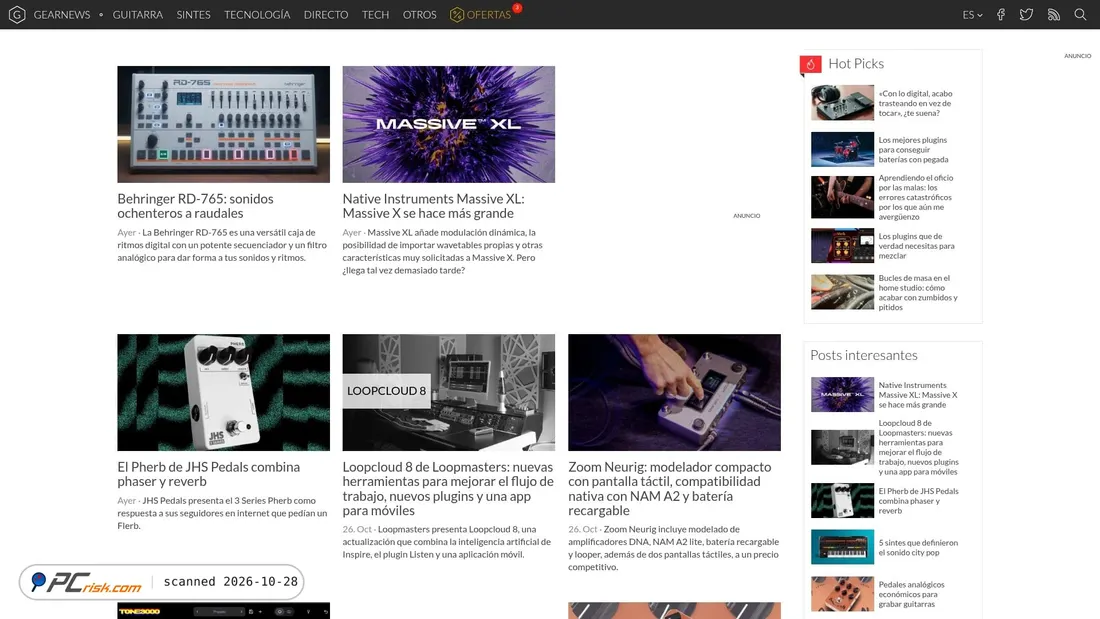
Task: Open 'Loopcloud 8 de Loopmasters' in Posts interesantes
Action: click(918, 447)
